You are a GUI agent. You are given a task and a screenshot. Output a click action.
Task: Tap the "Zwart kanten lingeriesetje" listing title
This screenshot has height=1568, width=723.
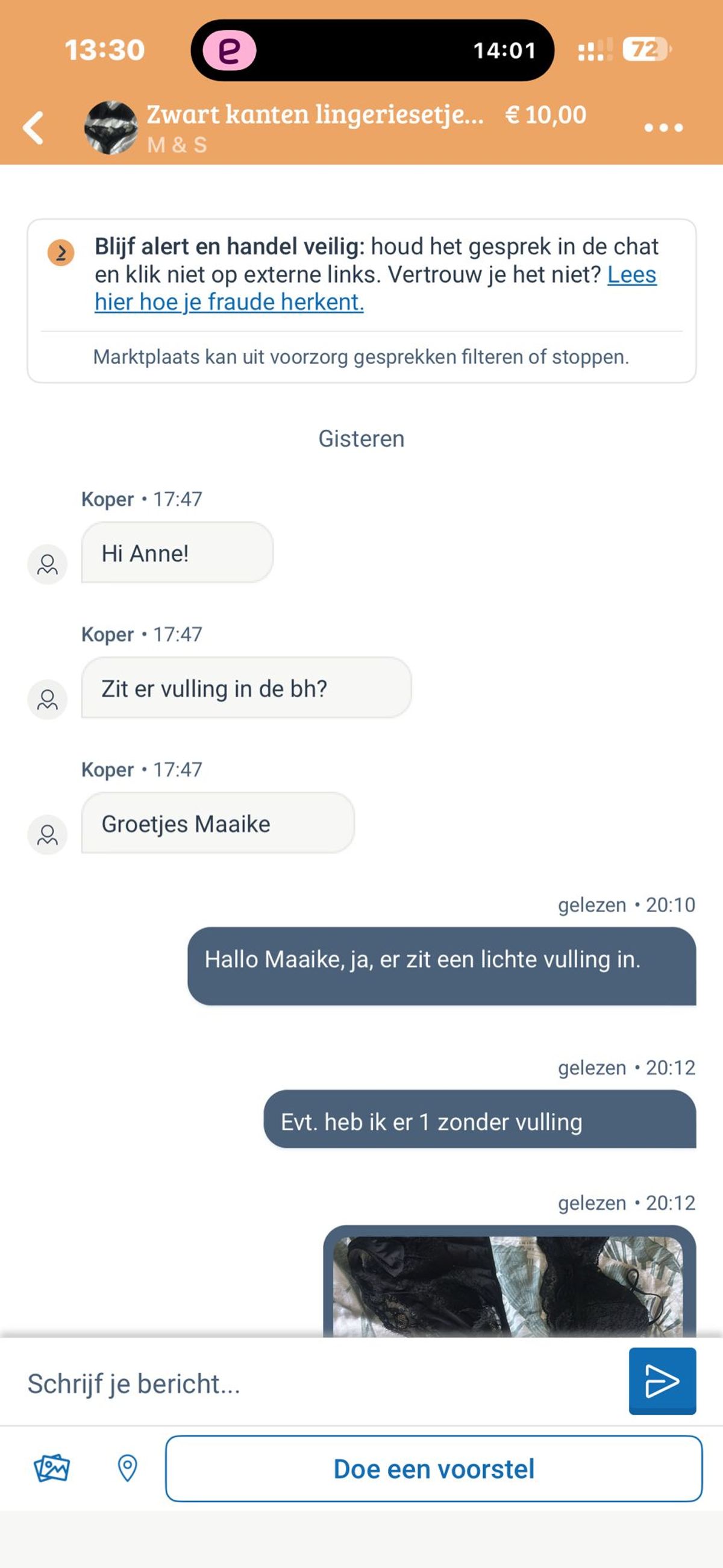click(315, 115)
